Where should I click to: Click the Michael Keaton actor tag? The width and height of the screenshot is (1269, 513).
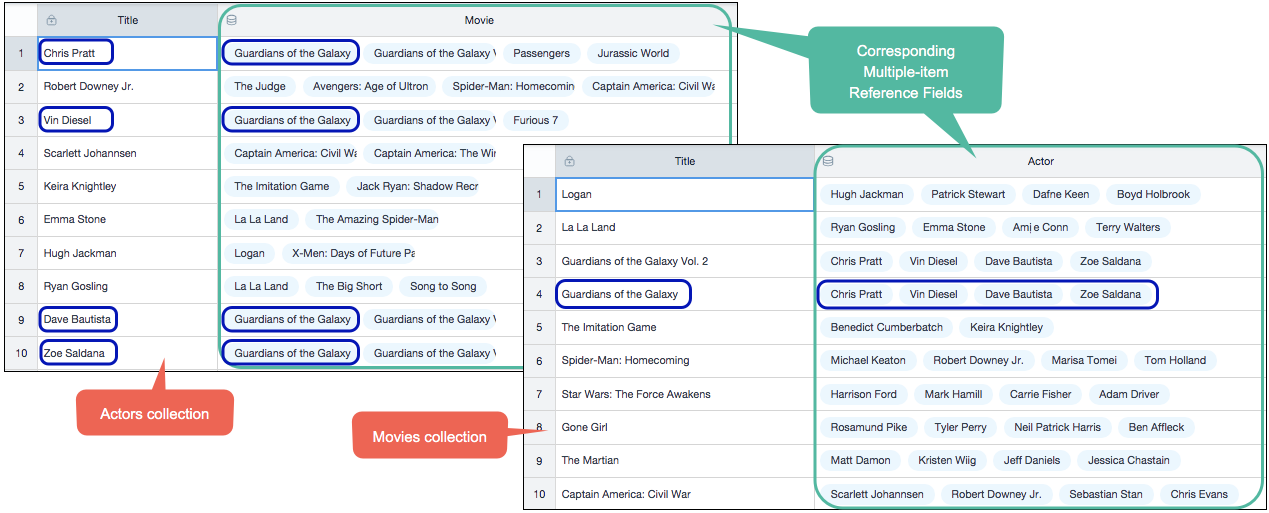pyautogui.click(x=868, y=360)
